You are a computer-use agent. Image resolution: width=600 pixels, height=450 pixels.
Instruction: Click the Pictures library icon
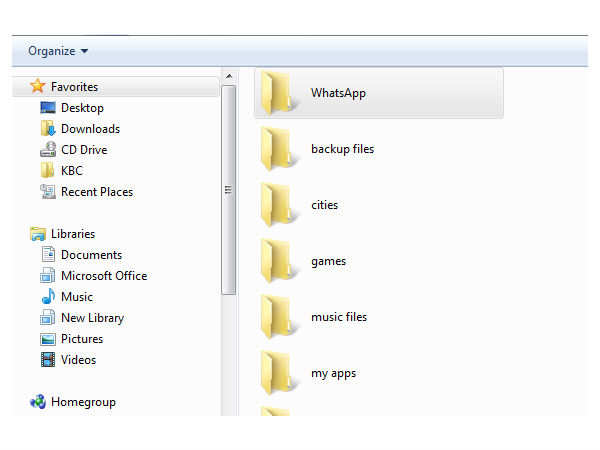pos(48,339)
